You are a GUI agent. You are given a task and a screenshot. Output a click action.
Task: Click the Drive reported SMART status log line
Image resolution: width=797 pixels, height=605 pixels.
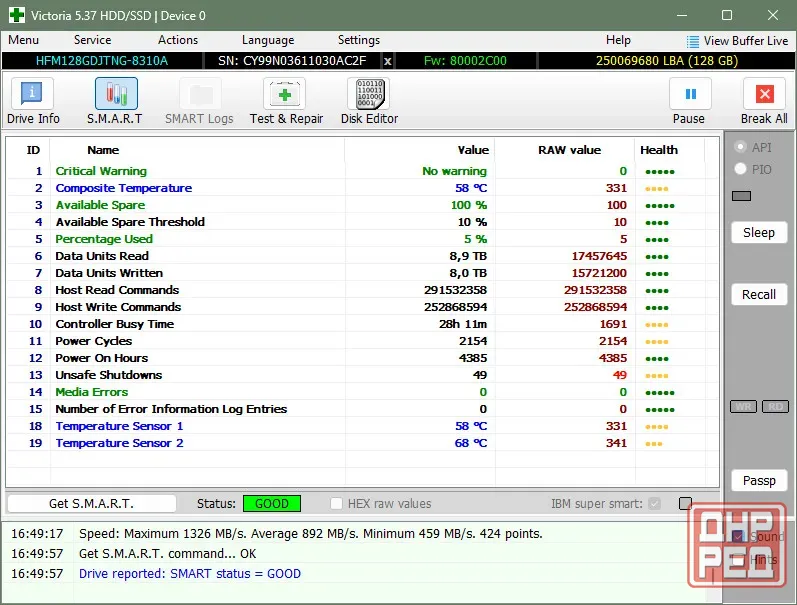(190, 574)
